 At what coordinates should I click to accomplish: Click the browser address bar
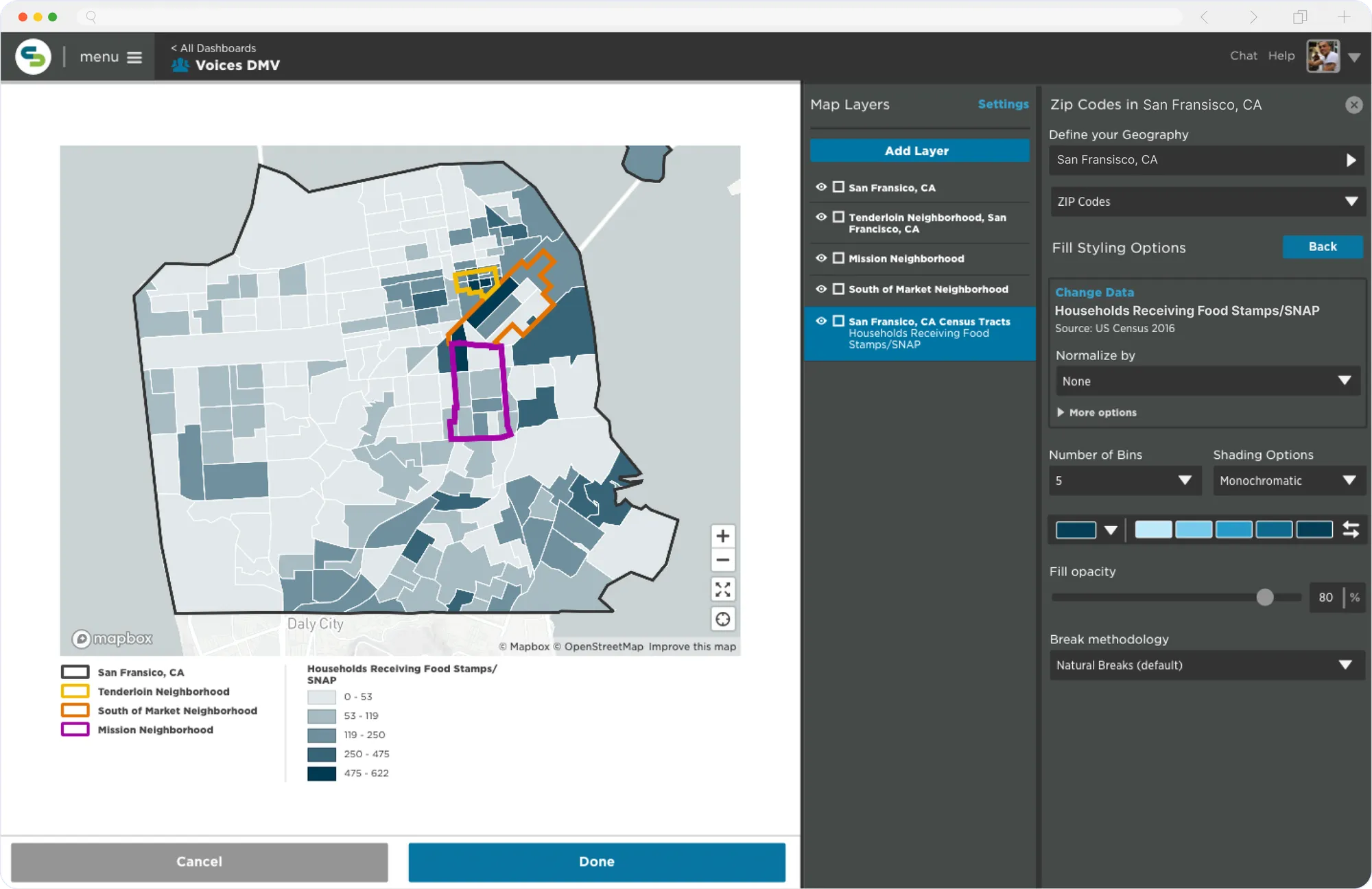click(631, 16)
